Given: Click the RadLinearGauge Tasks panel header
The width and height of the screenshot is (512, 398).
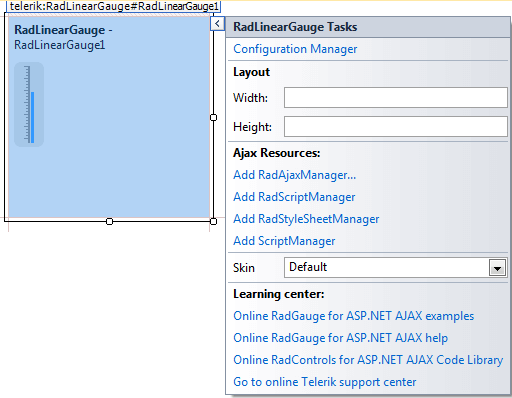Looking at the screenshot, I should click(x=368, y=27).
